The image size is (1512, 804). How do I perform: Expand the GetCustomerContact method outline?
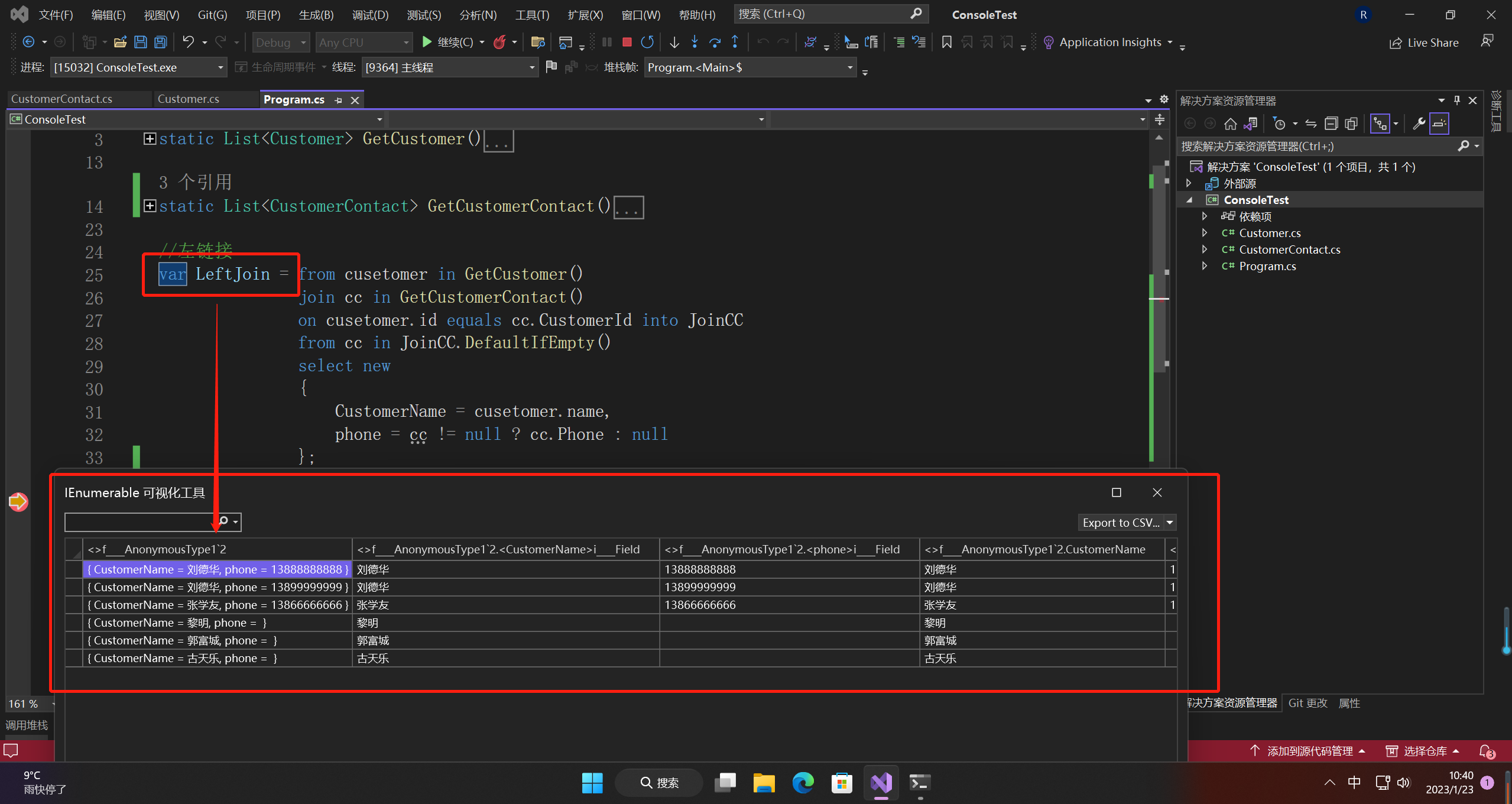[x=150, y=206]
